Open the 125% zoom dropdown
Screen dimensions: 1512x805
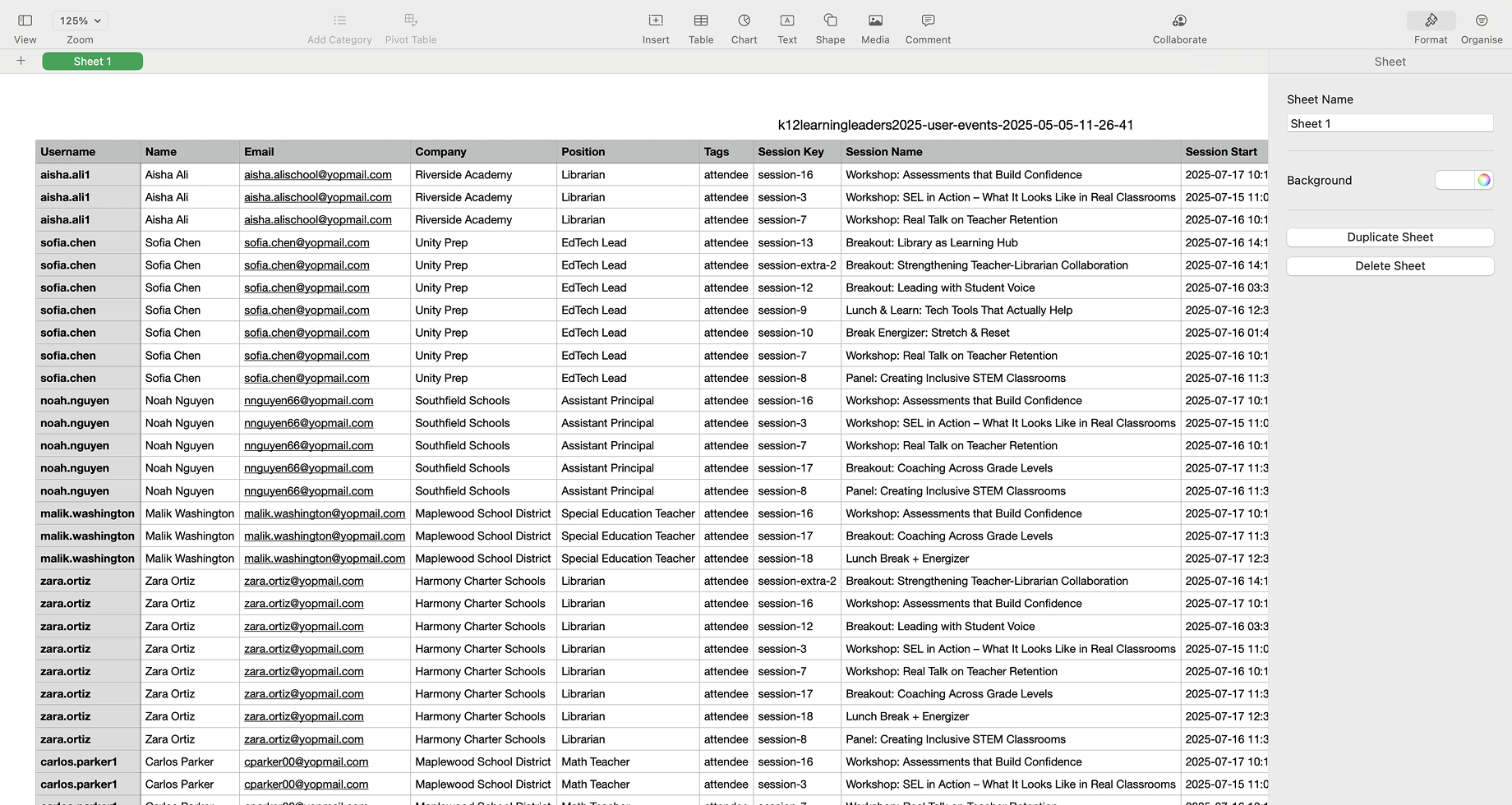pos(80,21)
